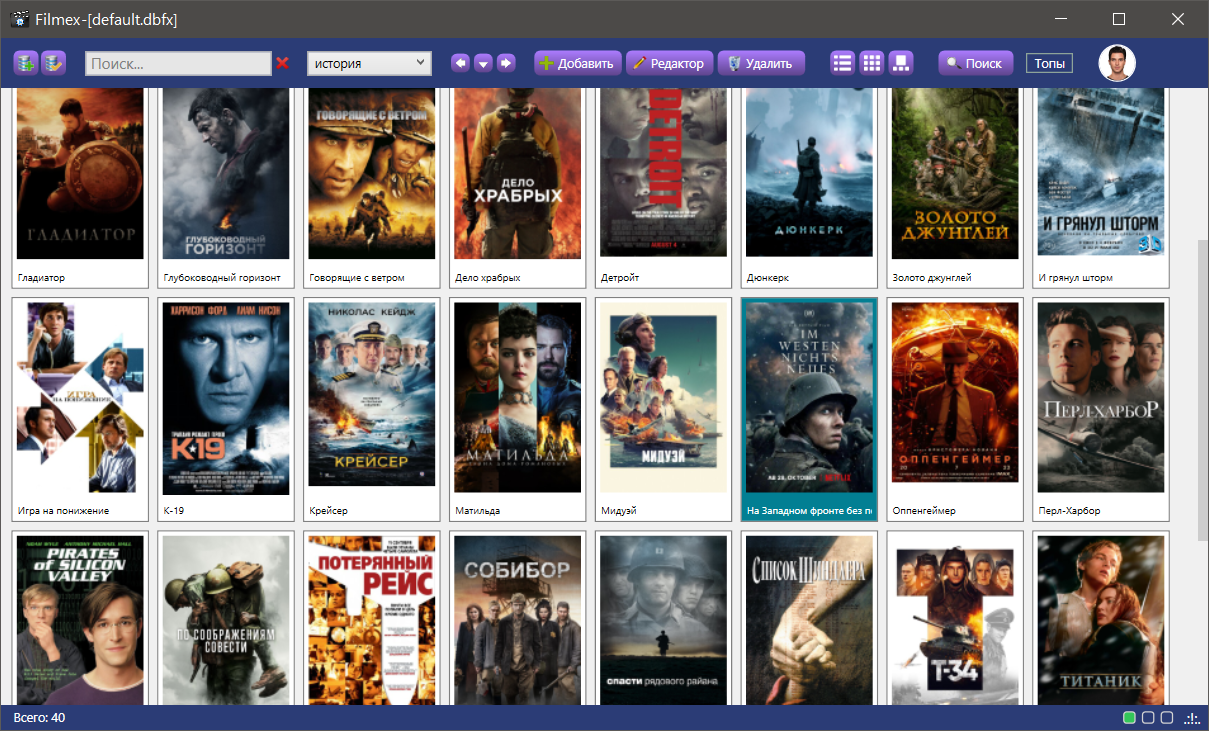Select the Крейсер movie poster

pos(372,397)
